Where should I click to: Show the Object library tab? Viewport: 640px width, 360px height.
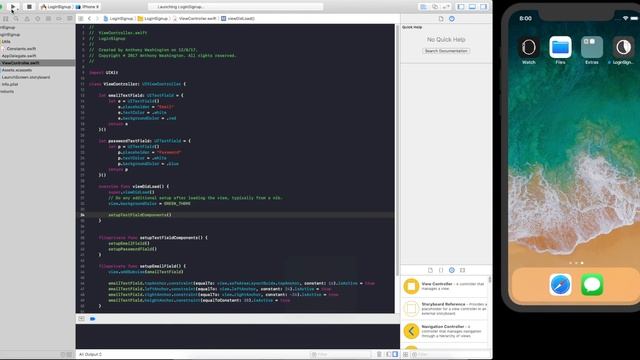[452, 270]
